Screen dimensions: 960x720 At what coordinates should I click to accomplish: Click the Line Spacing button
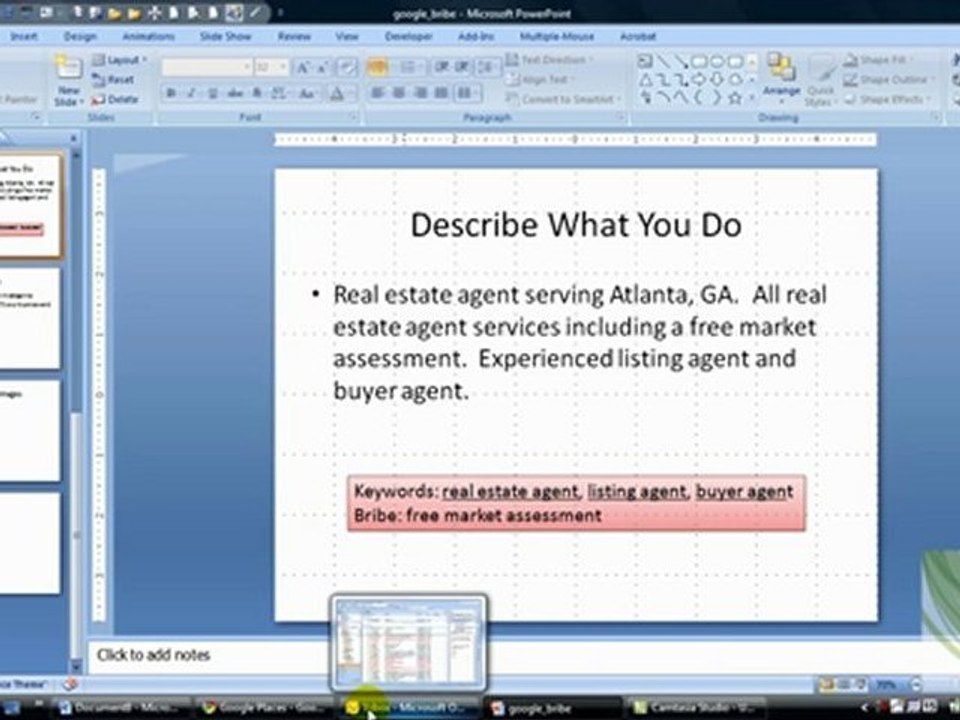pos(487,67)
